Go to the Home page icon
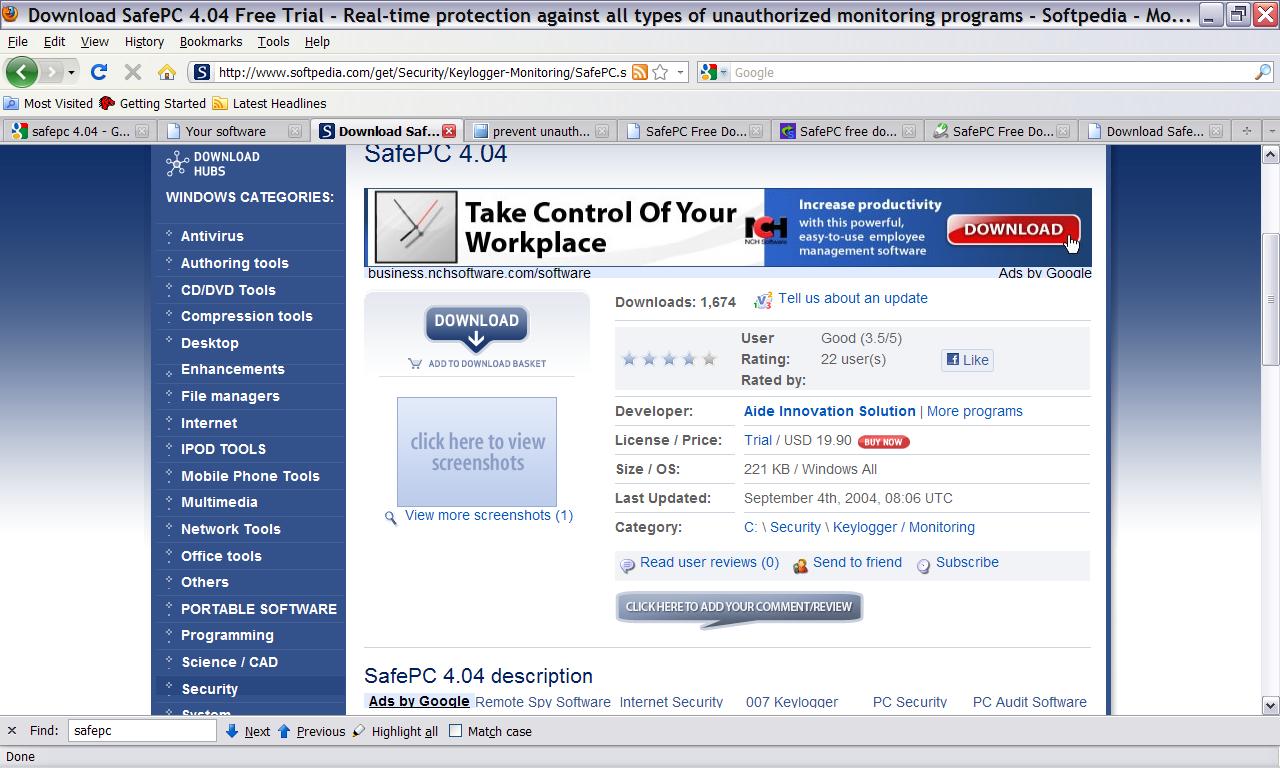 [x=167, y=72]
